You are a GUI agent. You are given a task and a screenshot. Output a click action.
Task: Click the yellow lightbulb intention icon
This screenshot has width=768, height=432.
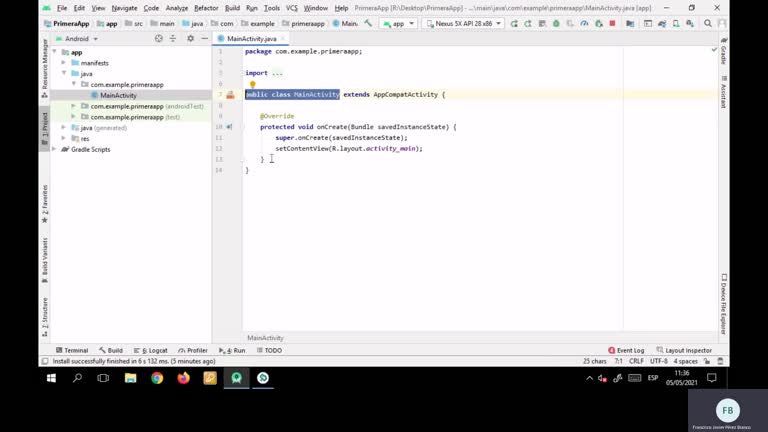(x=252, y=85)
